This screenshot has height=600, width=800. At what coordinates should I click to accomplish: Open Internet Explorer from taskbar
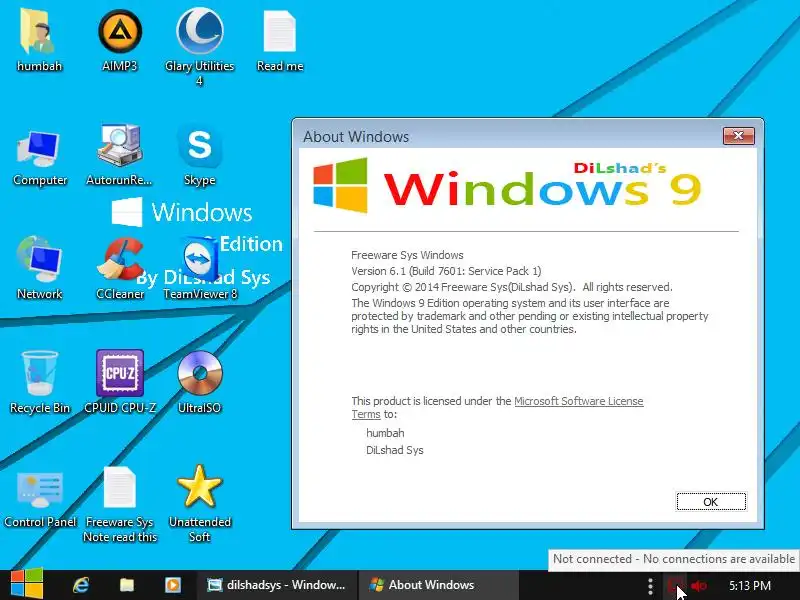click(81, 585)
